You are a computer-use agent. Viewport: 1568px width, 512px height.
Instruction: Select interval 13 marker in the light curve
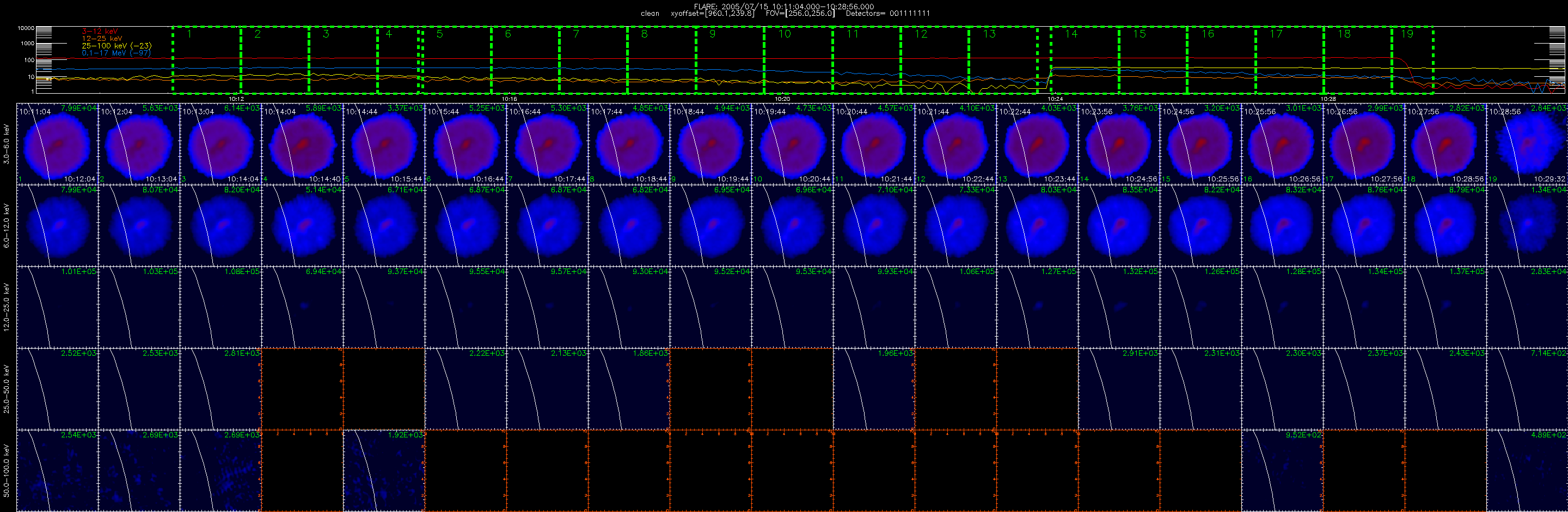(989, 34)
